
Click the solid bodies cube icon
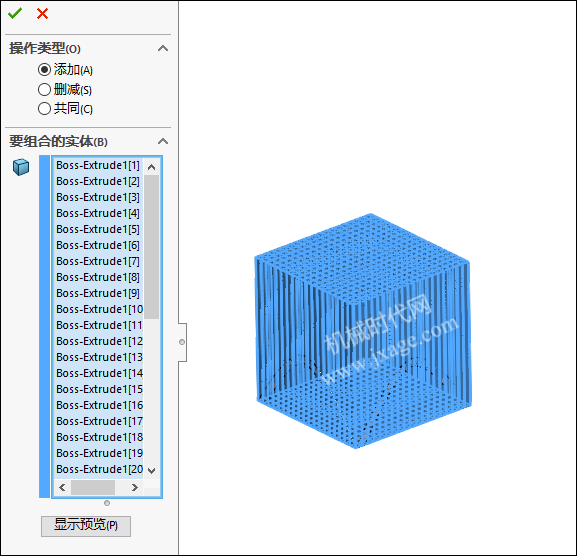pos(21,167)
